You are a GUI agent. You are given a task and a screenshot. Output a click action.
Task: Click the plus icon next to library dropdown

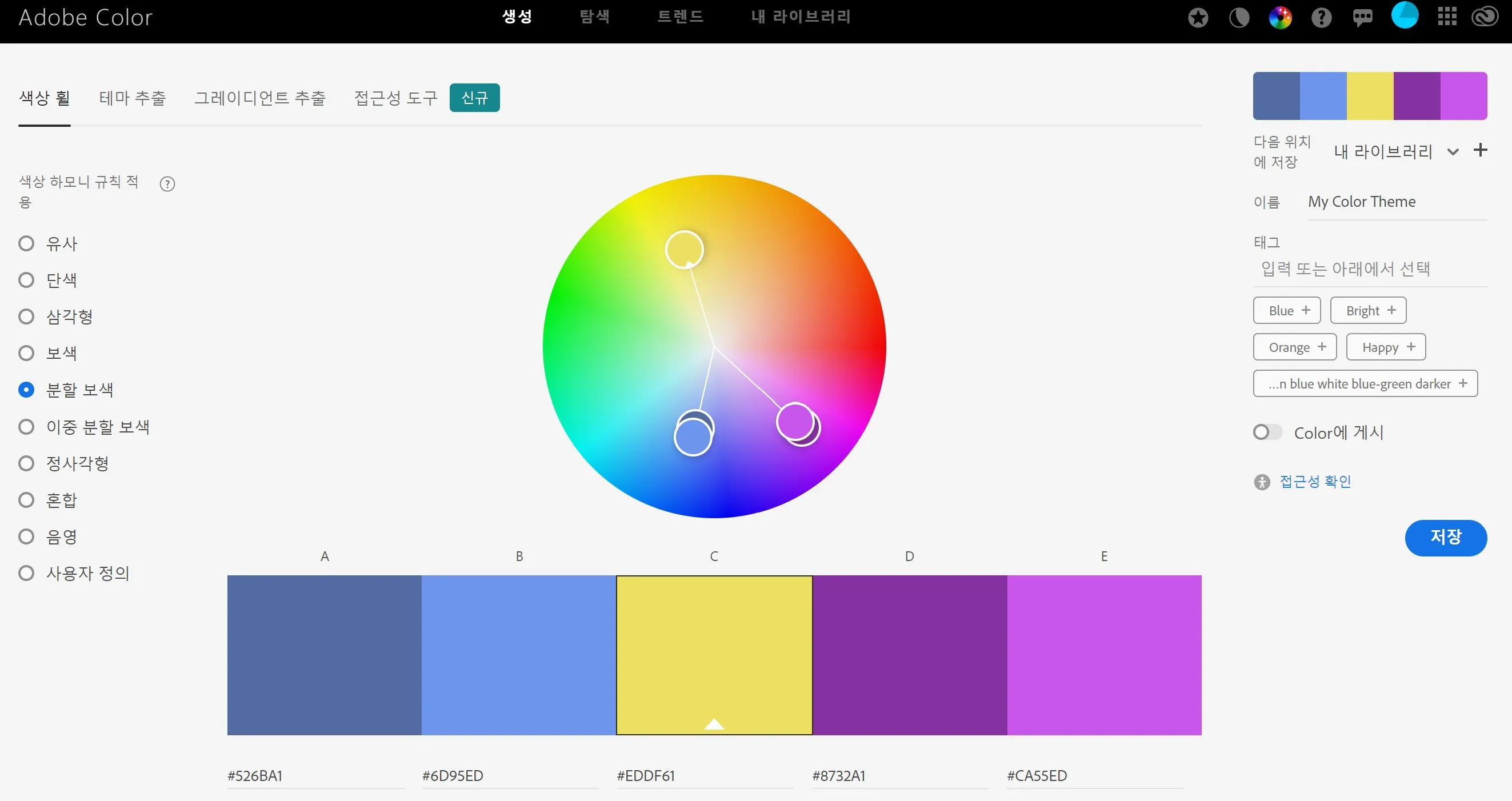coord(1481,150)
